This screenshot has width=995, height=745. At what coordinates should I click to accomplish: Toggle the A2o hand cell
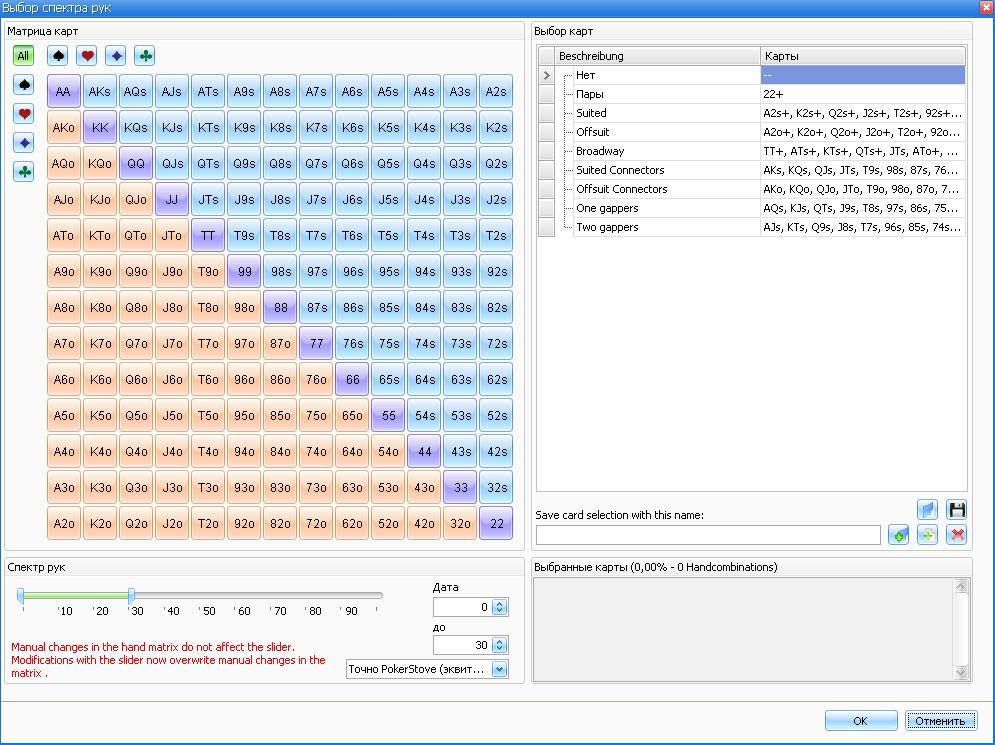point(63,524)
